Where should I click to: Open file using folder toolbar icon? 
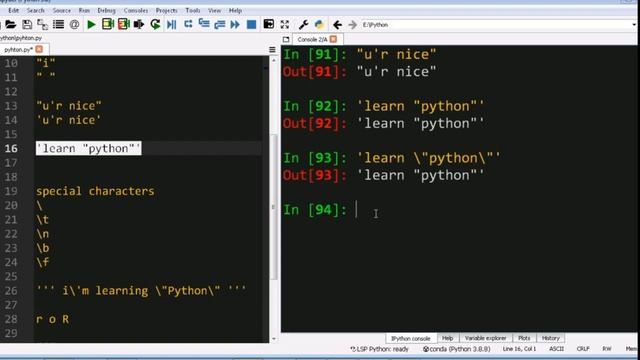11,25
